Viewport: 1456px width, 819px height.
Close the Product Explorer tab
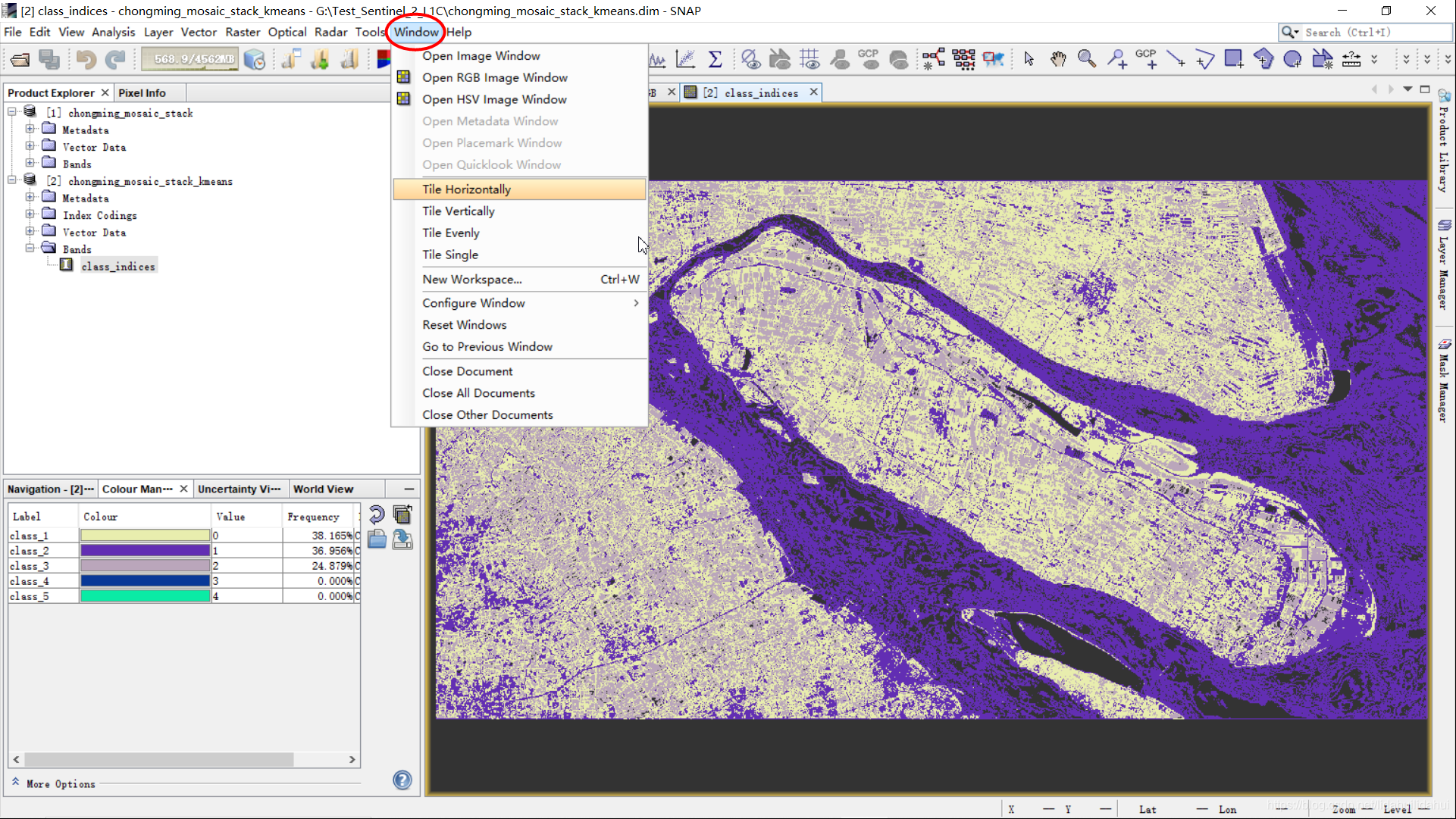[x=105, y=92]
